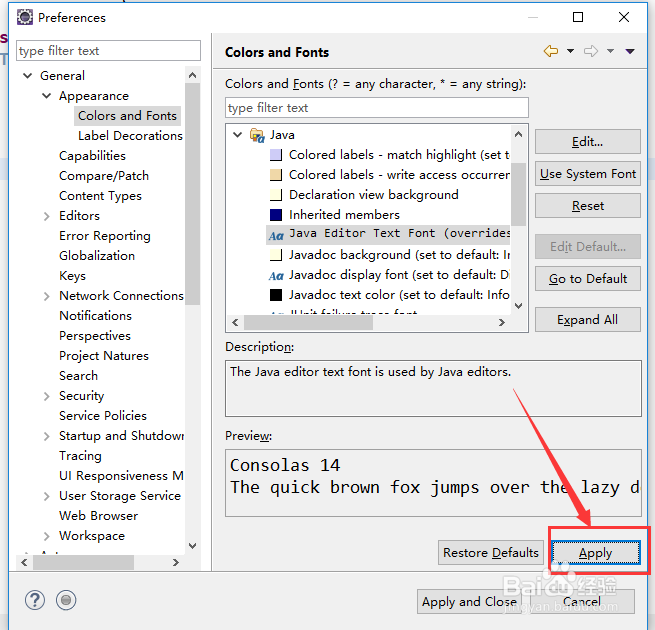This screenshot has height=630, width=655.
Task: Select Colored labels write access swatch
Action: pos(276,175)
